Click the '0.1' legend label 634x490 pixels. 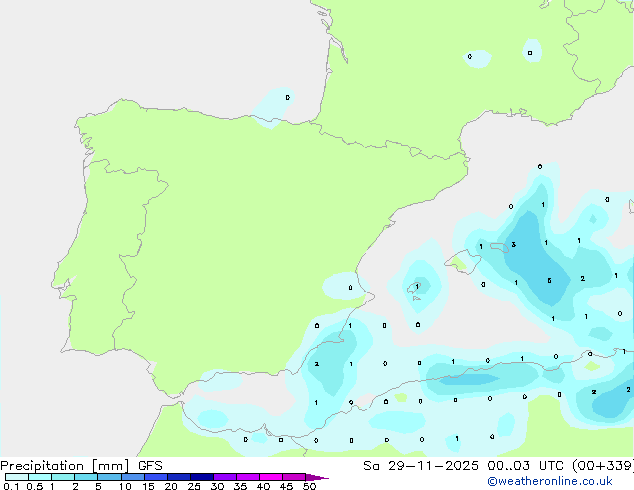(11, 486)
